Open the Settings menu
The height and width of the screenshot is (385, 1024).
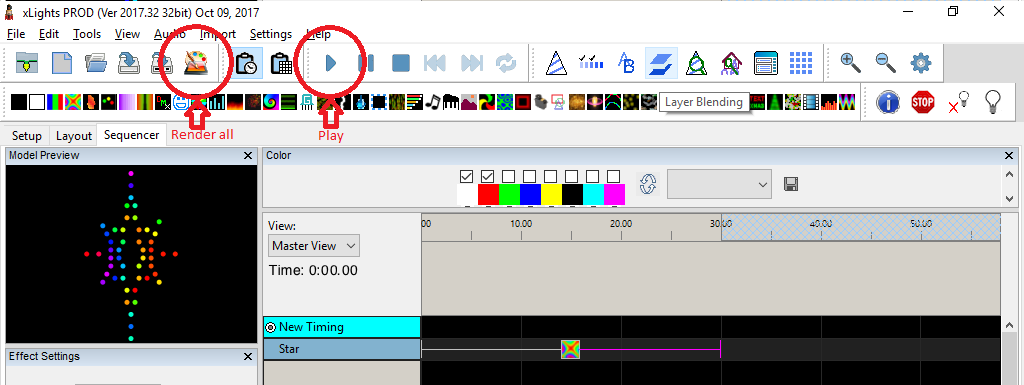coord(271,34)
